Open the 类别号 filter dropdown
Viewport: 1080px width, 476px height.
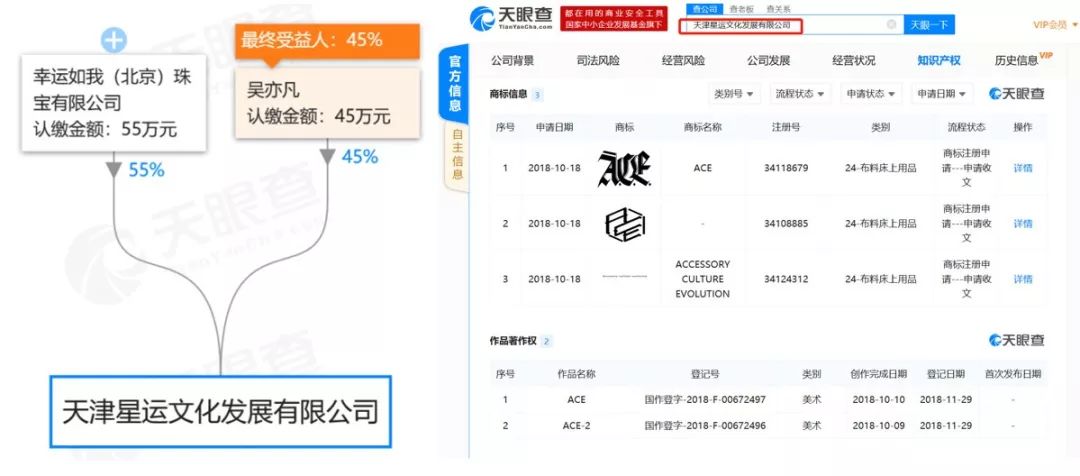coord(733,94)
